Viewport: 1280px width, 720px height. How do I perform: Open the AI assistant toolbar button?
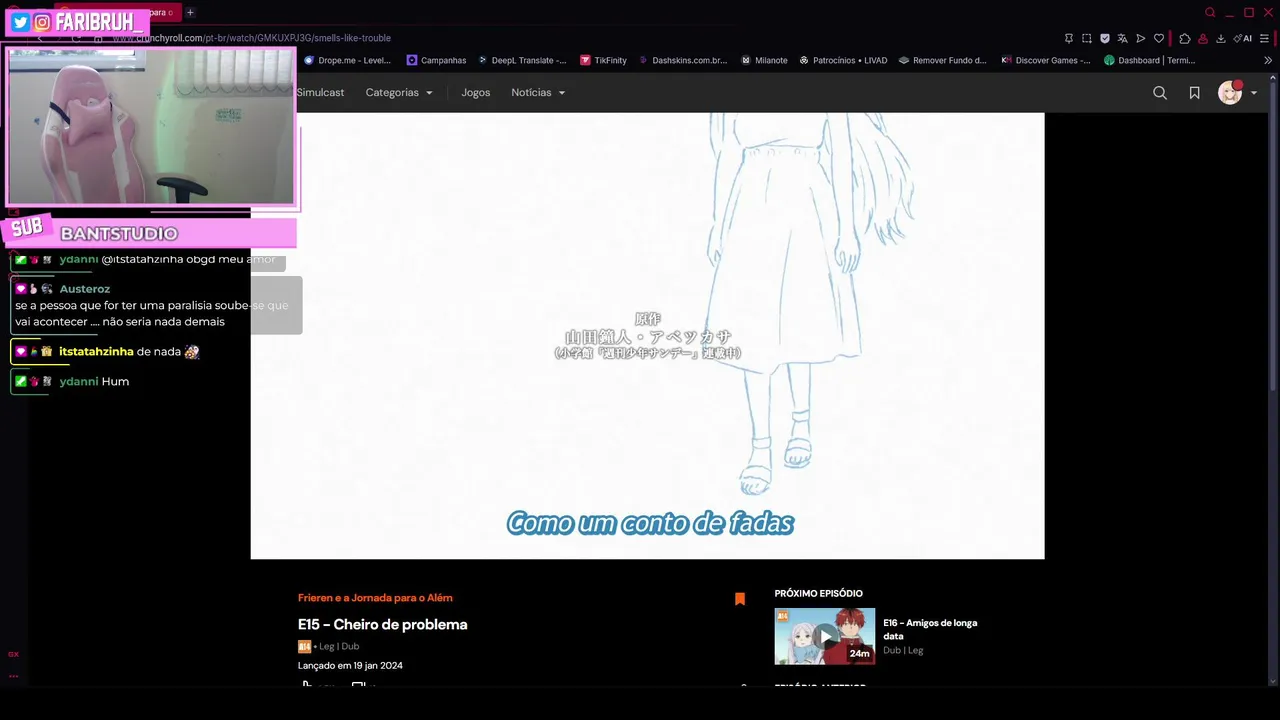(1243, 38)
